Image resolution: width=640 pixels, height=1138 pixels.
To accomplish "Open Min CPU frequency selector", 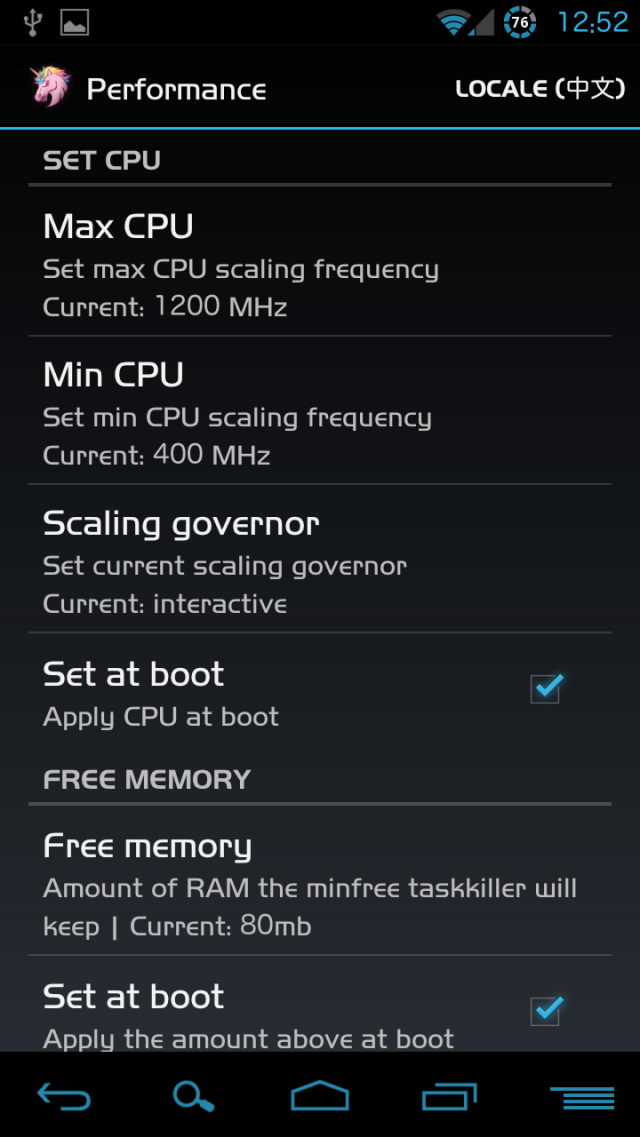I will 320,411.
